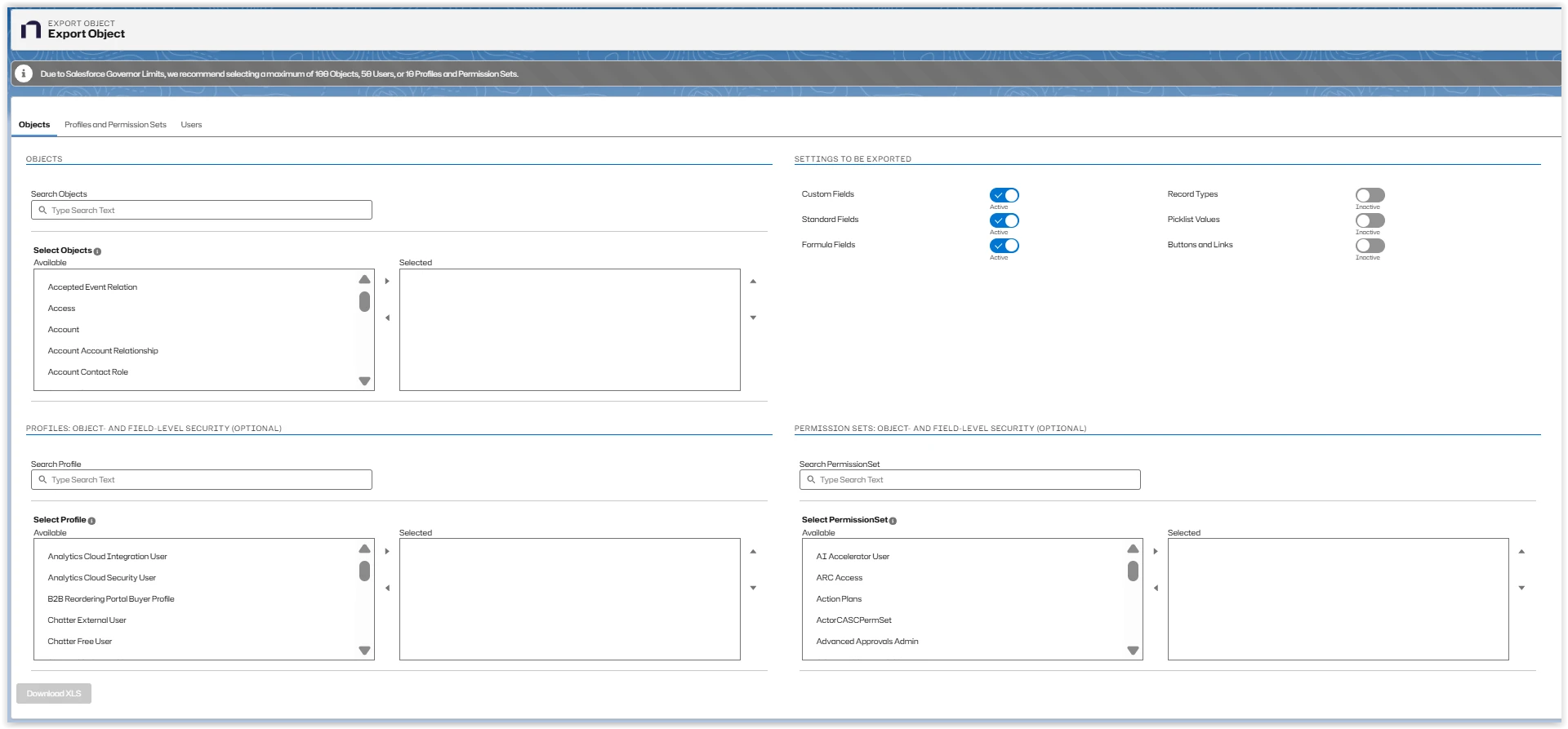This screenshot has width=1568, height=729.
Task: Disable the Custom Fields toggle
Action: pos(1004,195)
